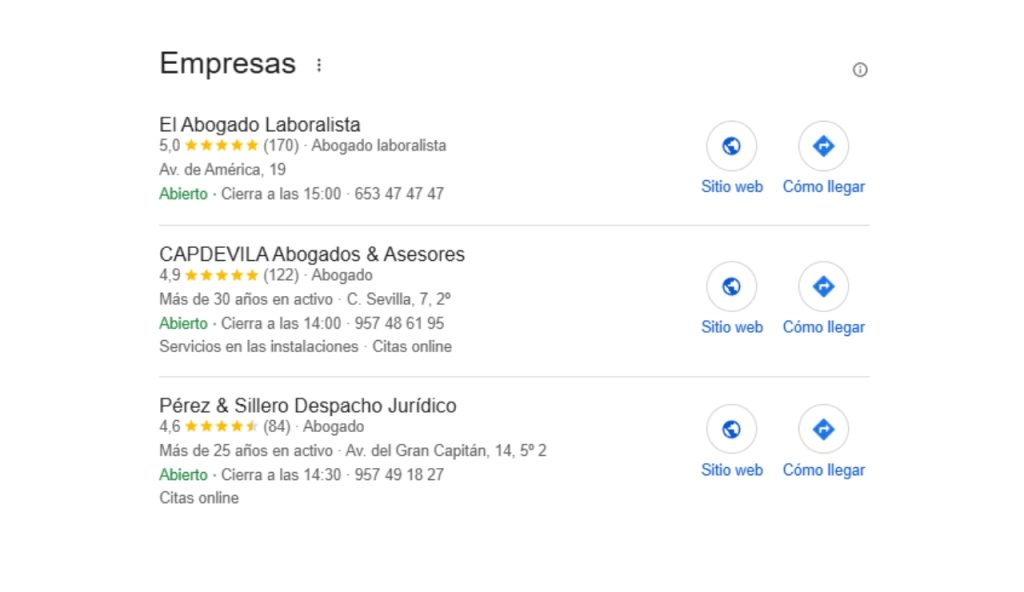
Task: Click the (122) reviews count for CAPDEVILA
Action: [x=281, y=276]
